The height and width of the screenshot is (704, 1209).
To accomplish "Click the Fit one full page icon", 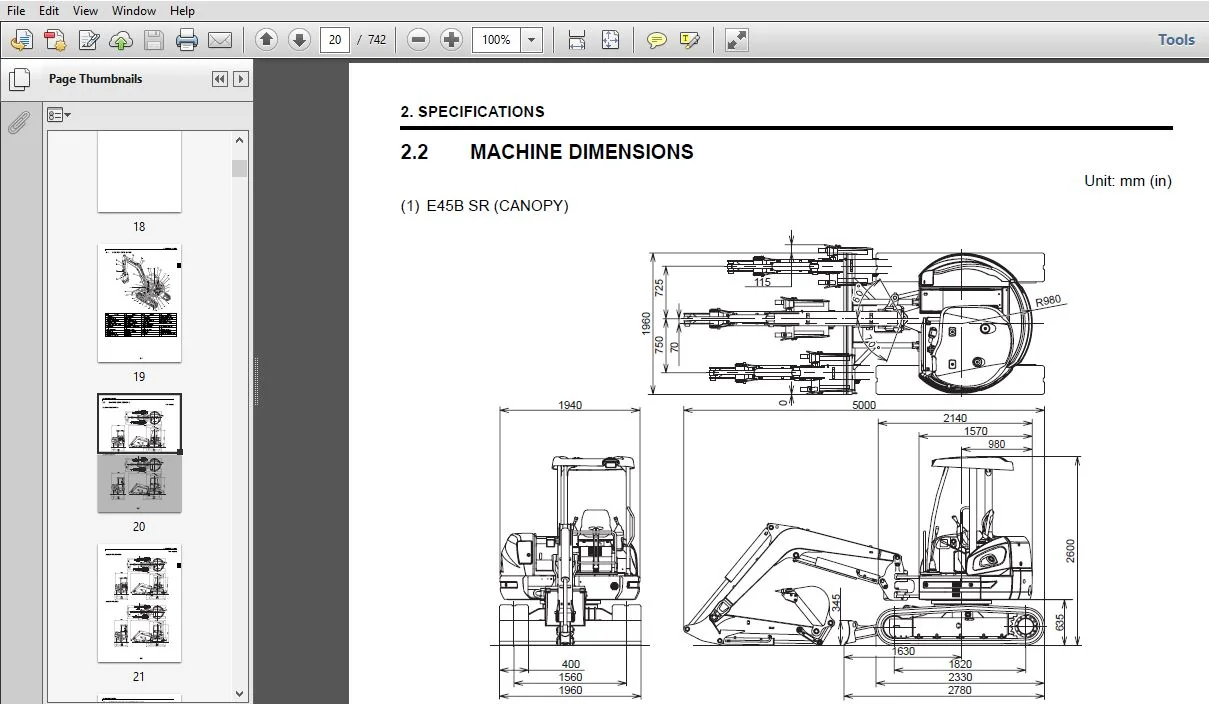I will pyautogui.click(x=610, y=40).
